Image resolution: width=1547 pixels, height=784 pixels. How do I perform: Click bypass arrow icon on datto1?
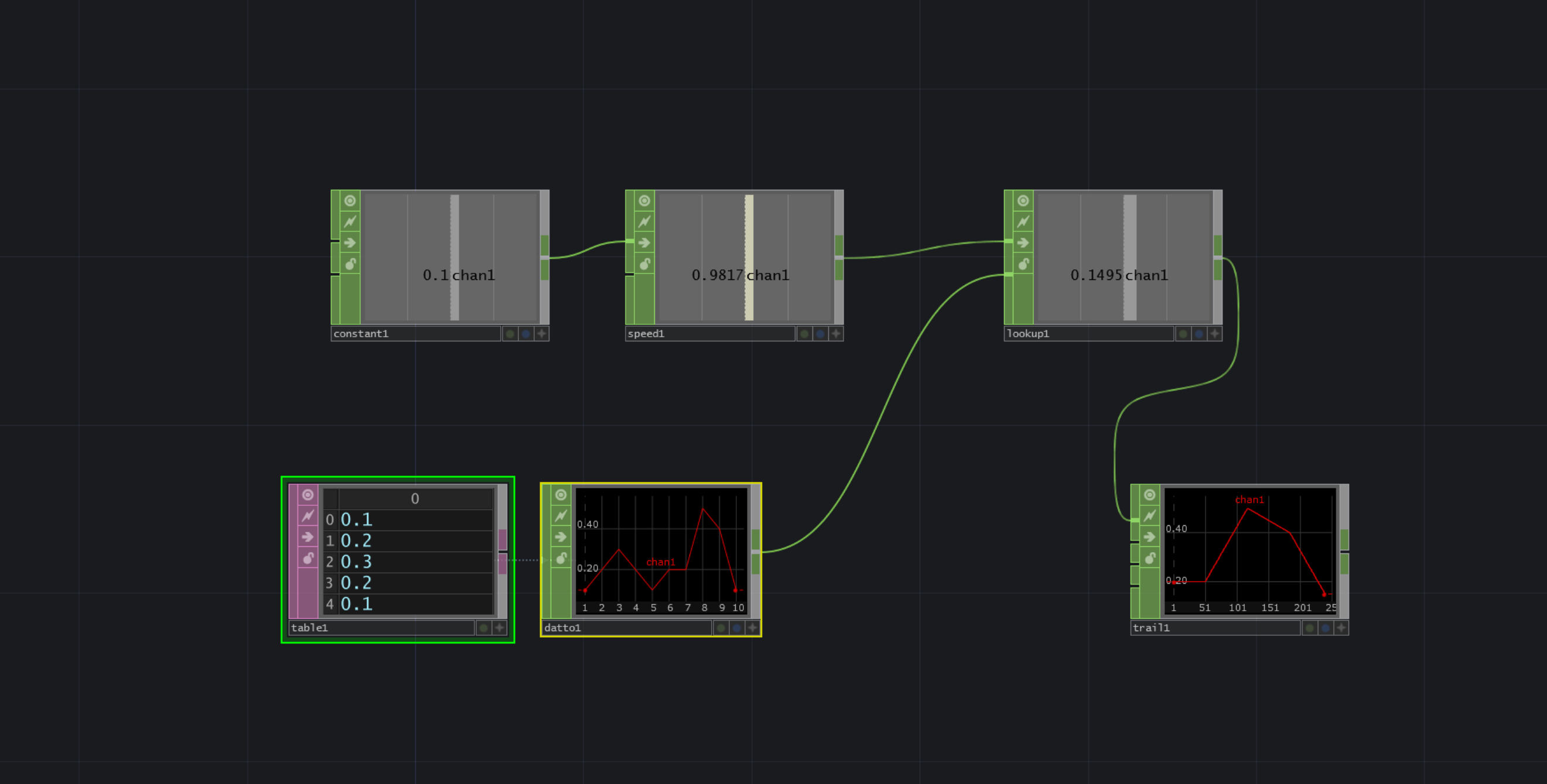pyautogui.click(x=561, y=537)
